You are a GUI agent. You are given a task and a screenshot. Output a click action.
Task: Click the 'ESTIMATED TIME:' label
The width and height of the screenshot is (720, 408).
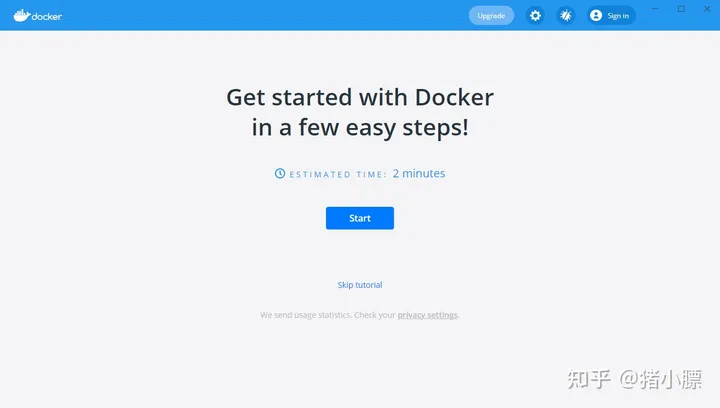tap(338, 174)
